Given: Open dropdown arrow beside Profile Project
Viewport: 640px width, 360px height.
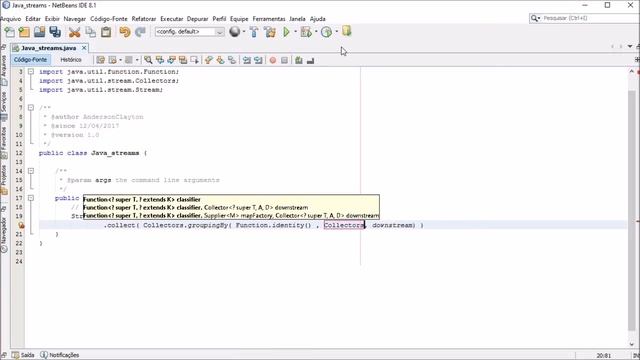Looking at the screenshot, I should pos(336,32).
